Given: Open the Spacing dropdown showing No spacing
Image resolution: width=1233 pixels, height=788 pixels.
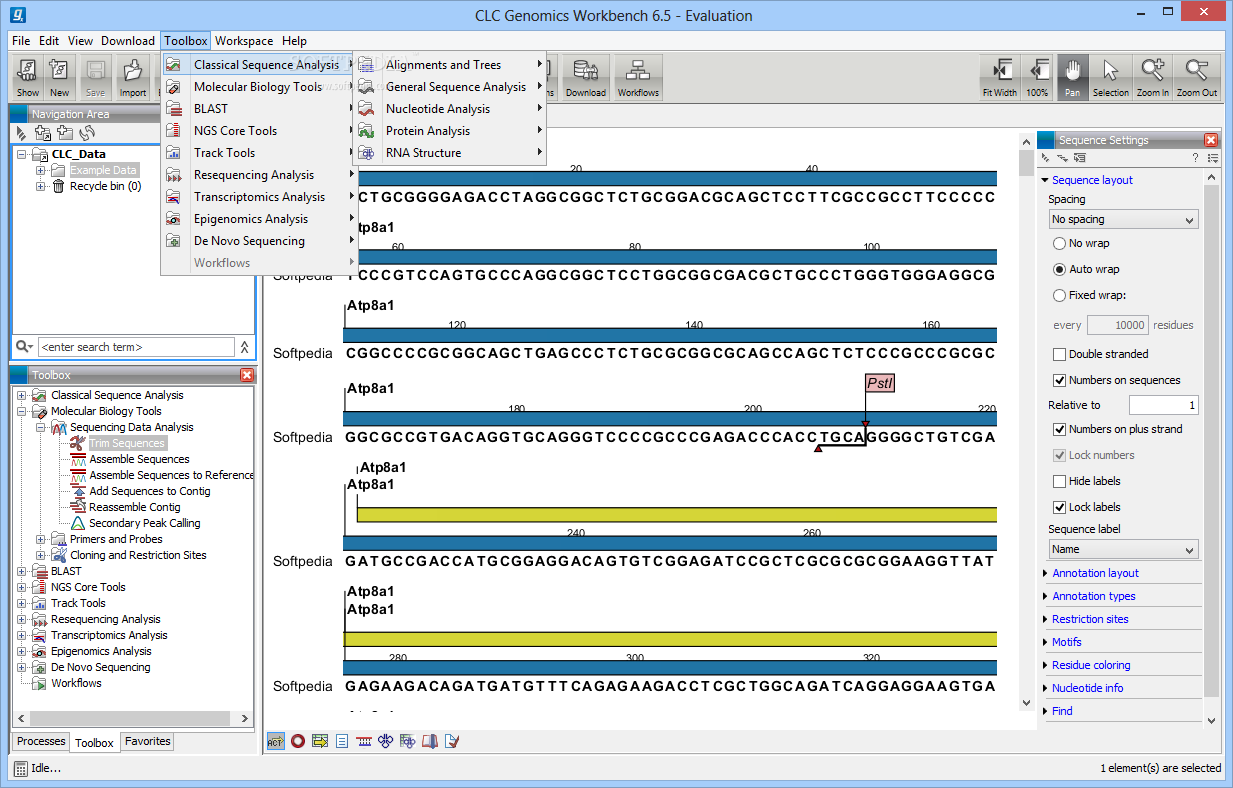Looking at the screenshot, I should click(x=1123, y=219).
